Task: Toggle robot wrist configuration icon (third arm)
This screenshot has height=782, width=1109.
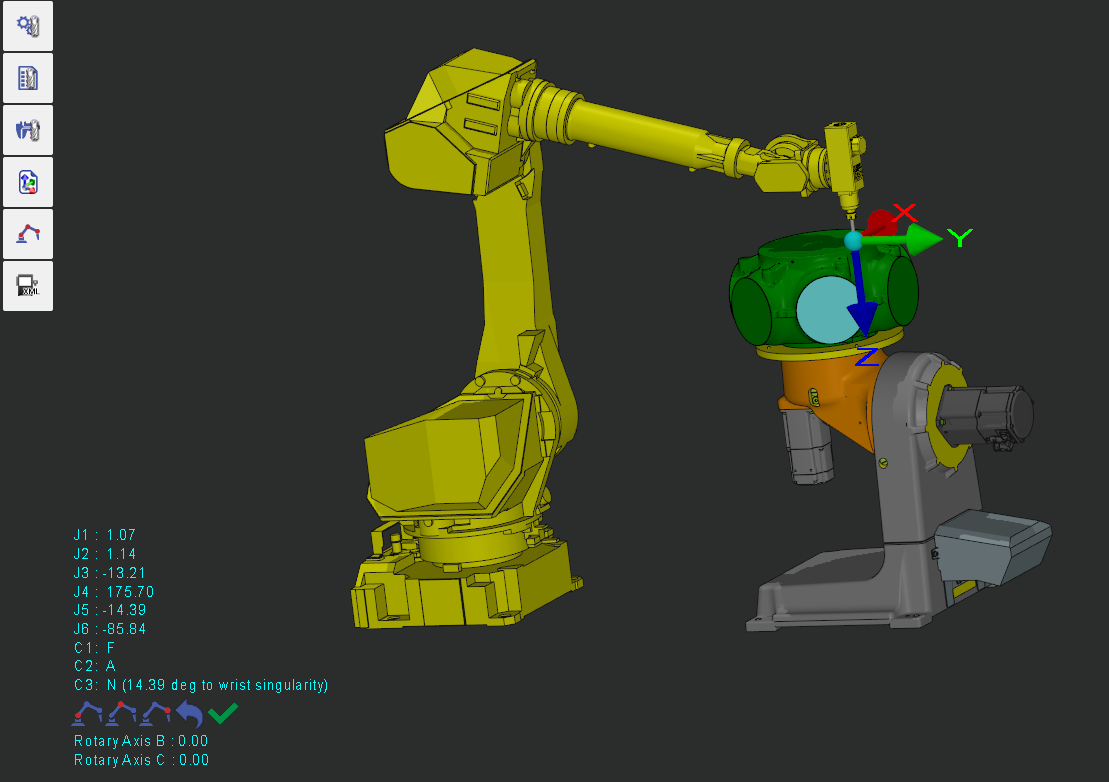Action: [156, 713]
